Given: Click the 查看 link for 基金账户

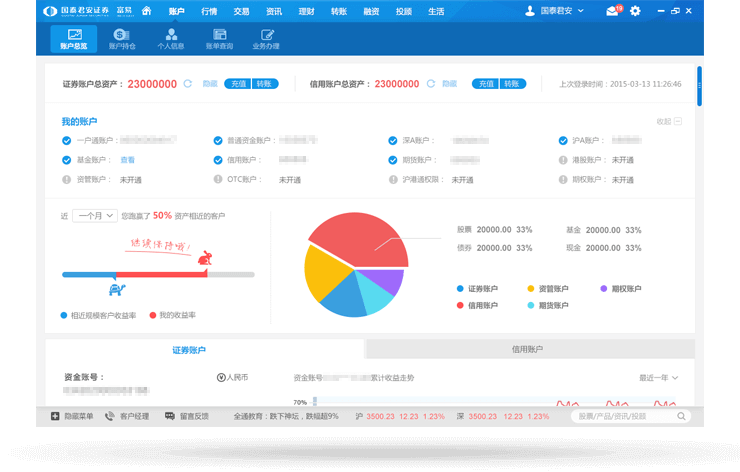Looking at the screenshot, I should pyautogui.click(x=127, y=160).
